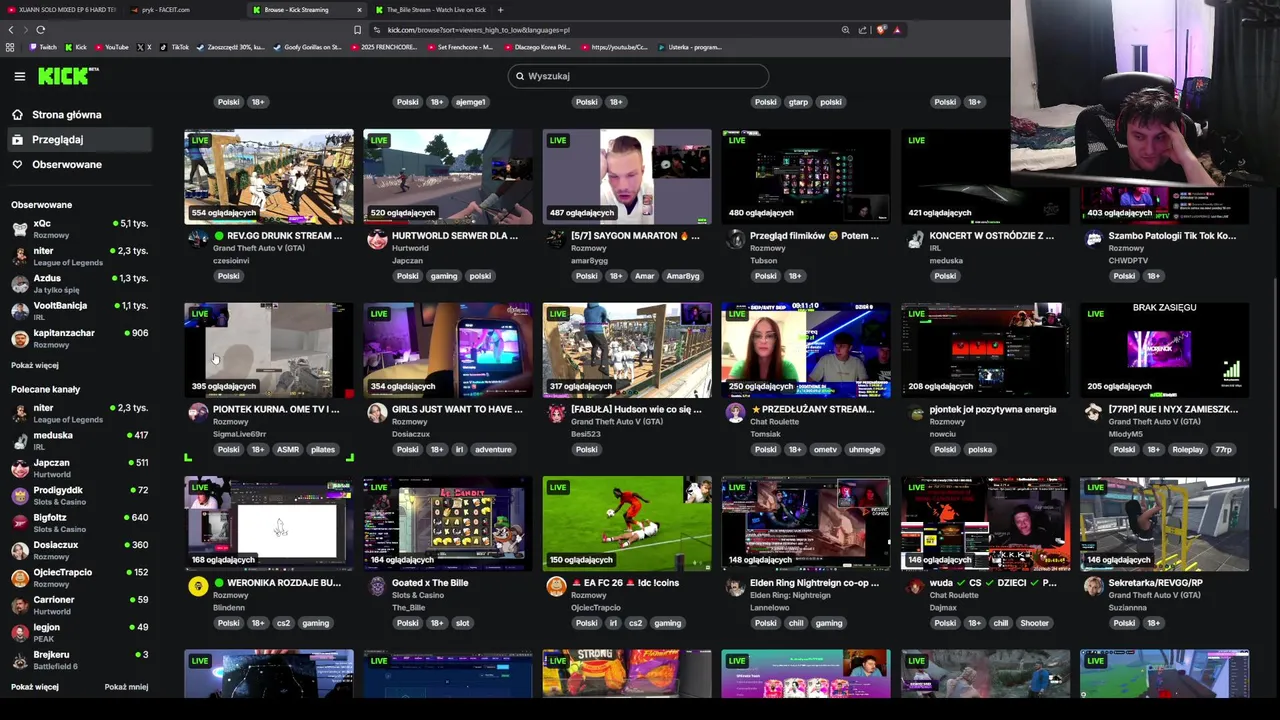Open stream title GIRLS JUST WANT TO HAVE
The height and width of the screenshot is (720, 1280).
tap(457, 409)
